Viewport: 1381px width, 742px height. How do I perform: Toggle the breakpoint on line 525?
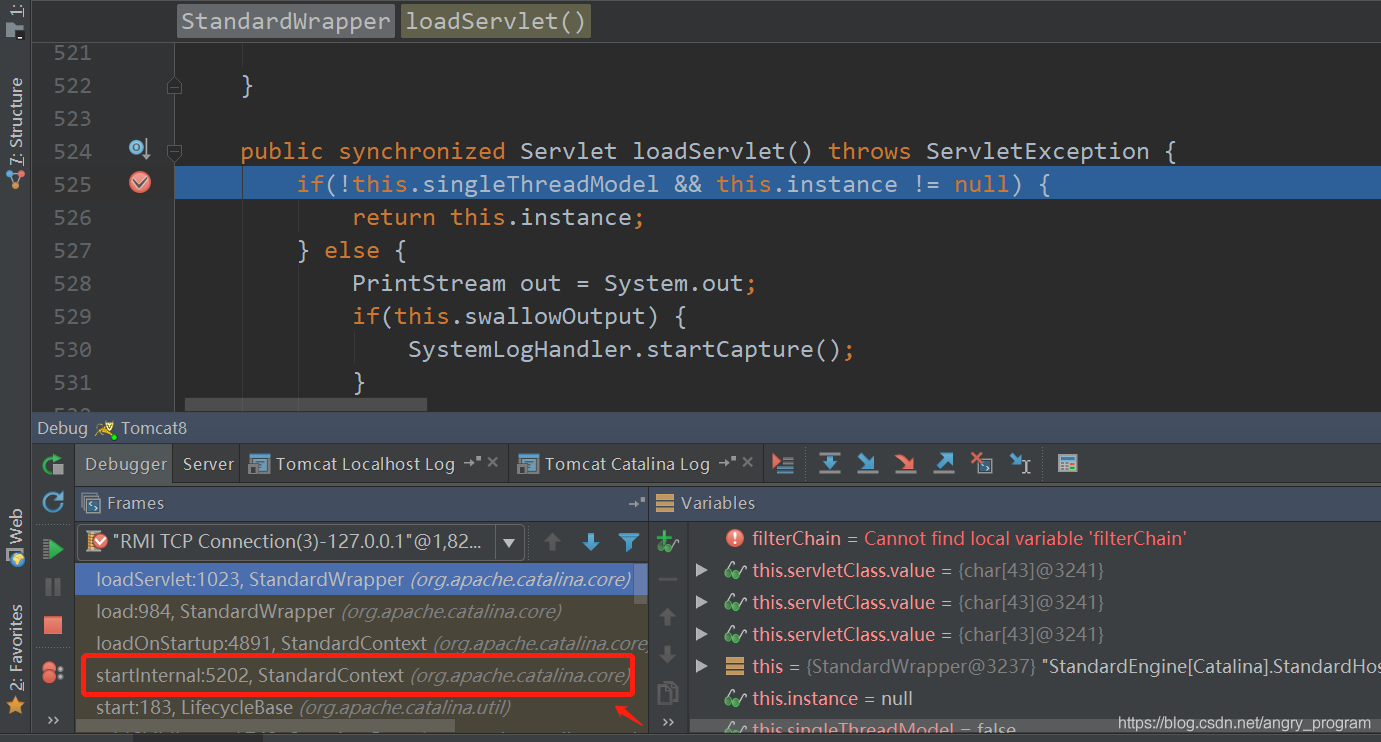point(140,183)
